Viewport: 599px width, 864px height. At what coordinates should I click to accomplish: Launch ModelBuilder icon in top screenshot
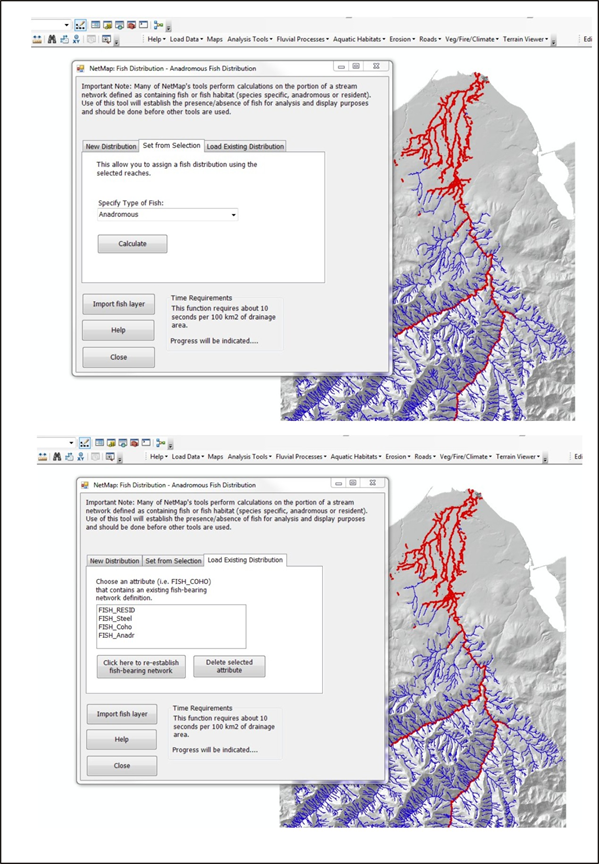point(158,25)
